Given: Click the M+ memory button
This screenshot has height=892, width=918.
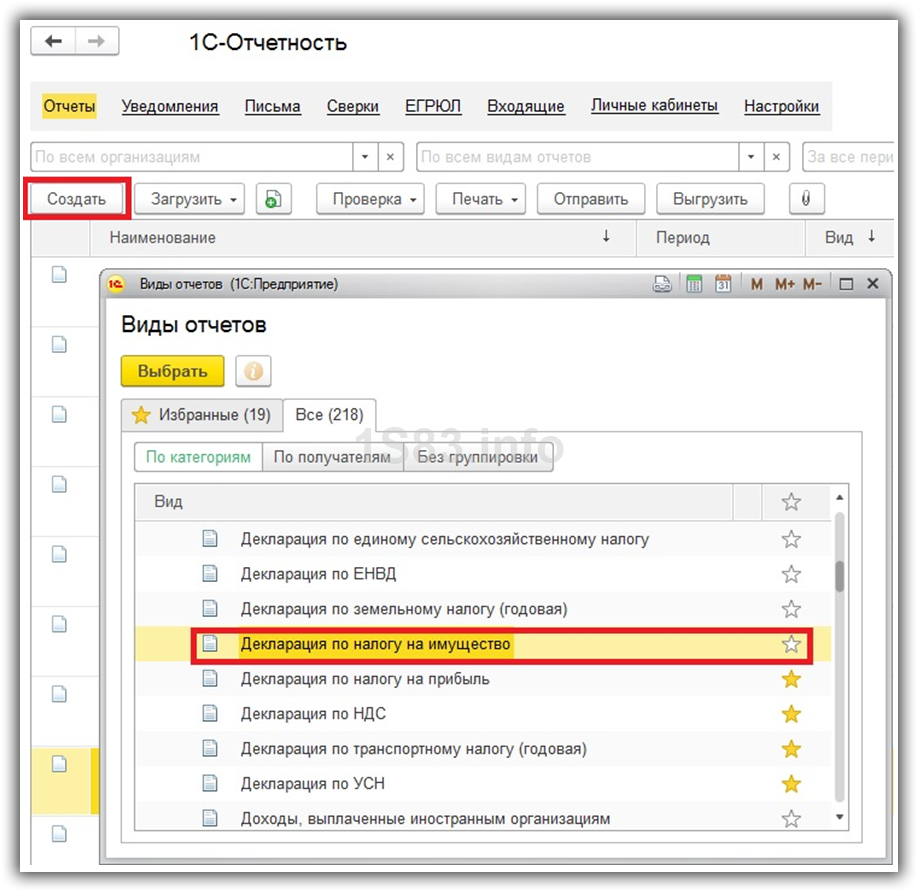Looking at the screenshot, I should click(x=785, y=284).
